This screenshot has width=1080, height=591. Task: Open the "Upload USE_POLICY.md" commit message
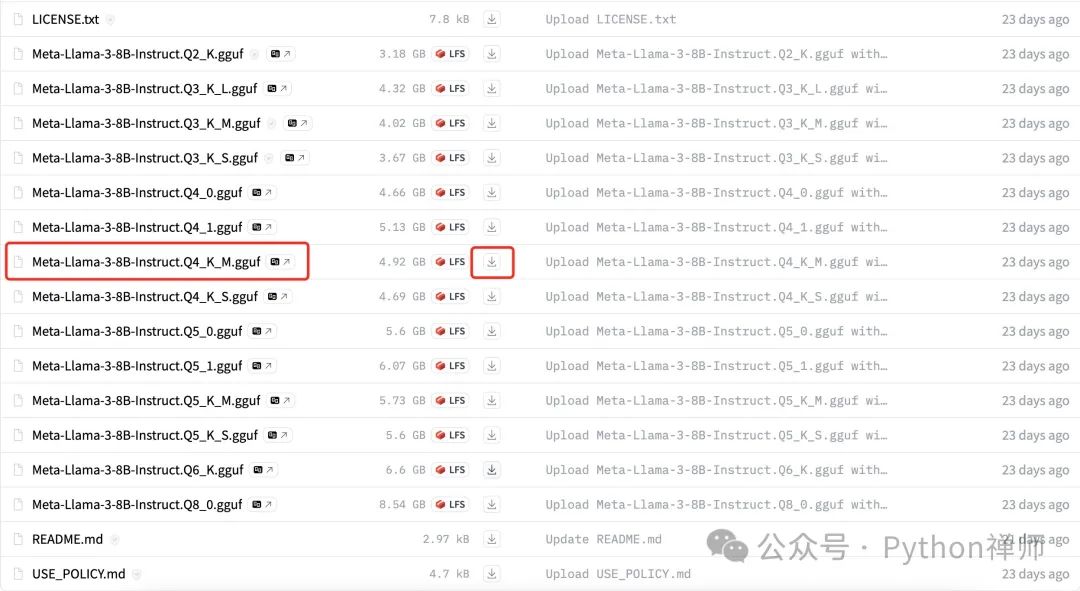click(x=618, y=574)
